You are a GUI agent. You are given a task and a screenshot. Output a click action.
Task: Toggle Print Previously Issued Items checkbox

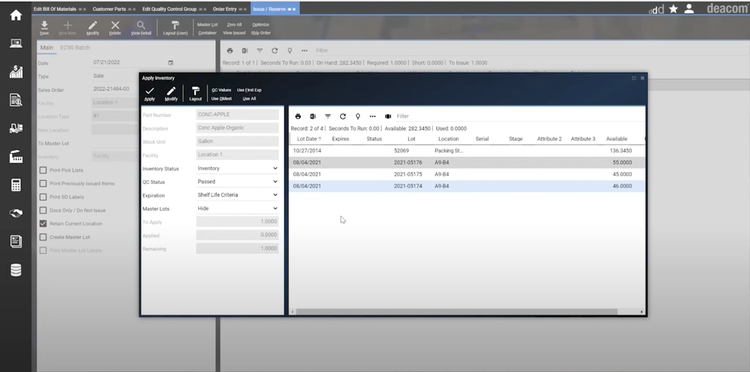tap(44, 184)
